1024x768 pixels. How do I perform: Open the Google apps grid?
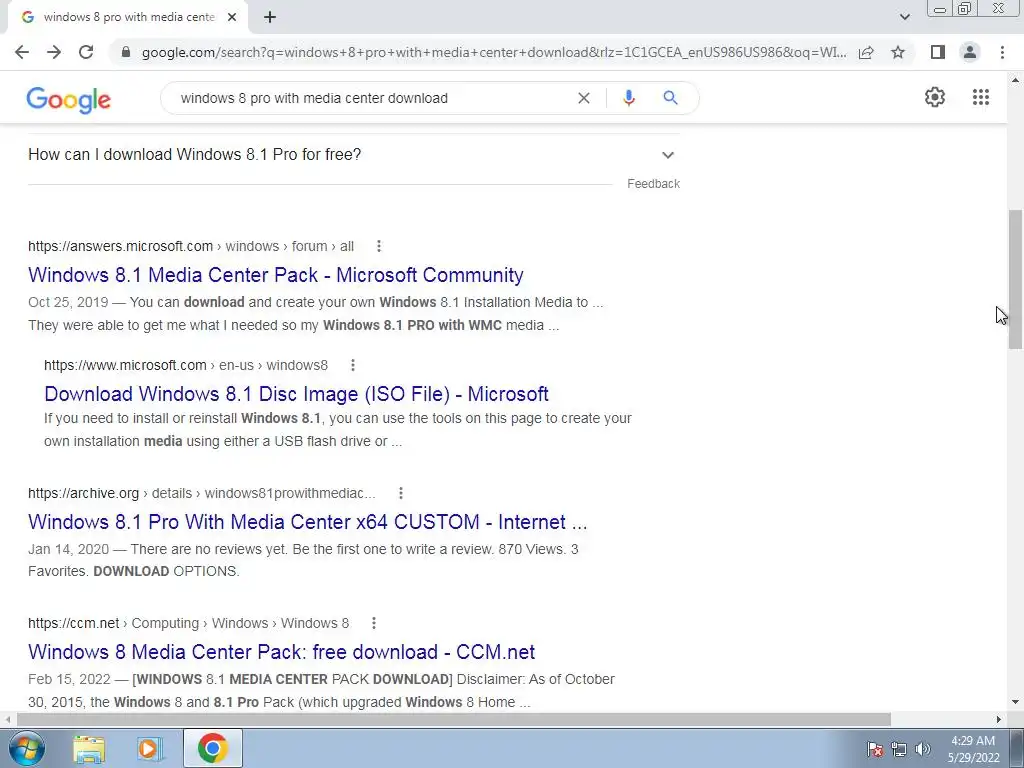[981, 97]
